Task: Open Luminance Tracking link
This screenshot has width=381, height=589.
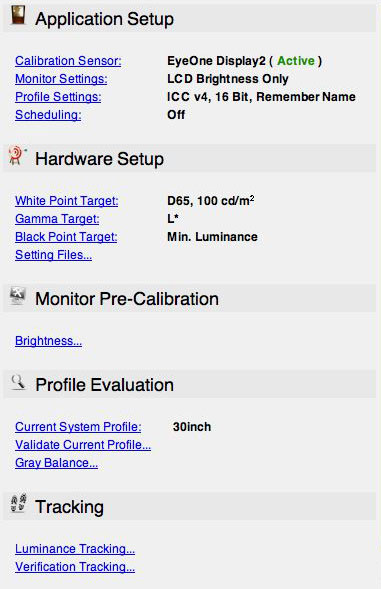Action: 75,549
